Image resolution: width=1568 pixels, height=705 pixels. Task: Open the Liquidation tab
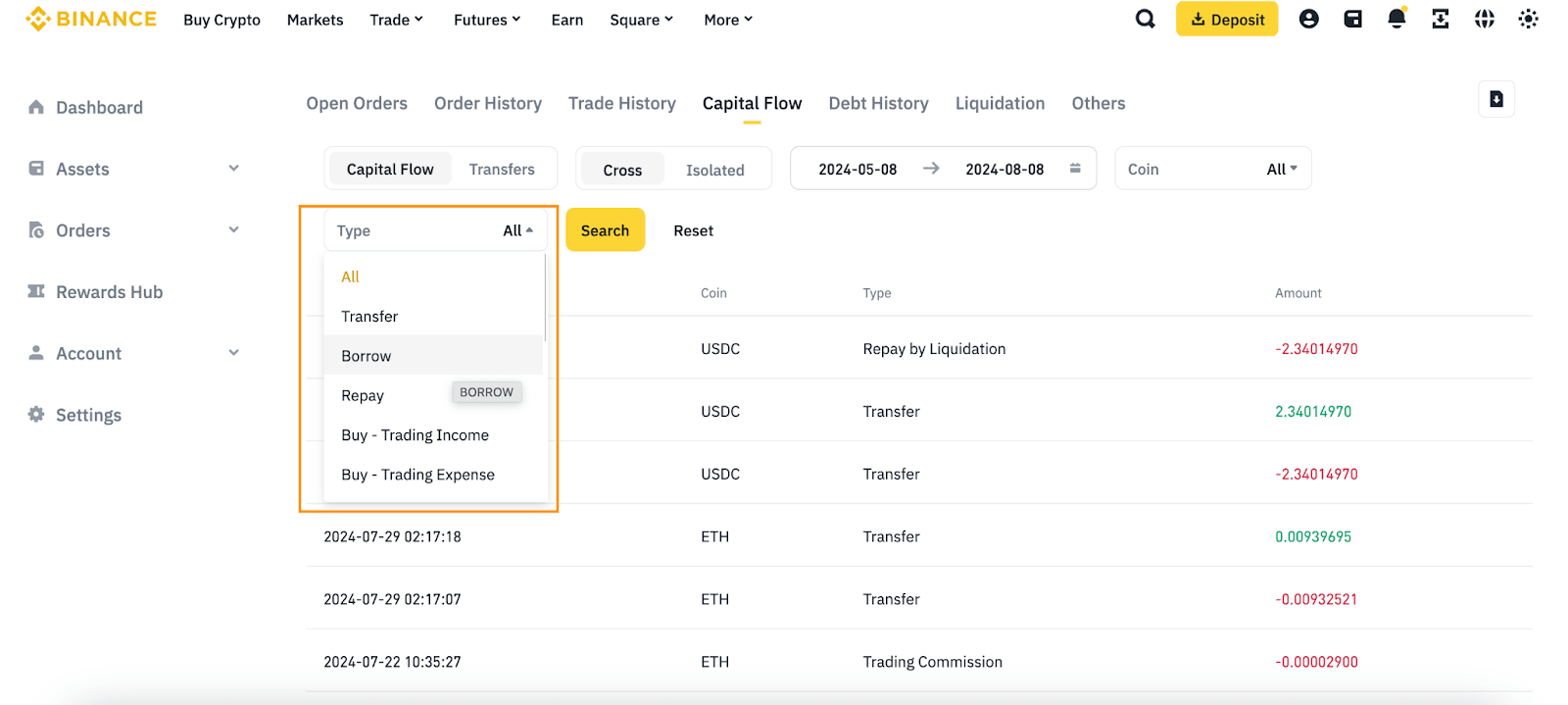(1000, 103)
